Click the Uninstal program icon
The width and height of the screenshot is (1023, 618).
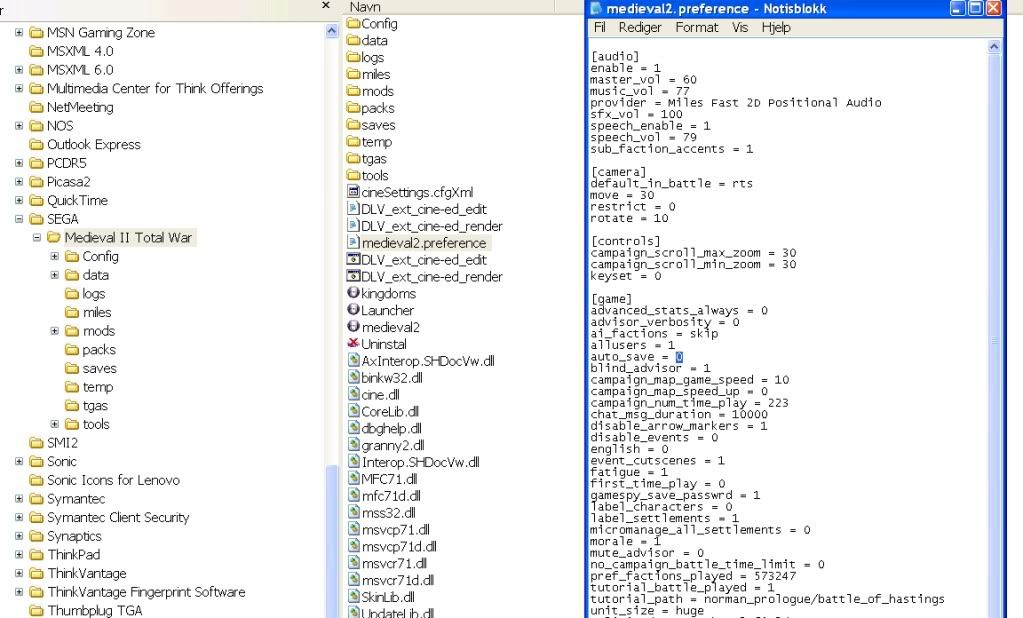[x=353, y=344]
